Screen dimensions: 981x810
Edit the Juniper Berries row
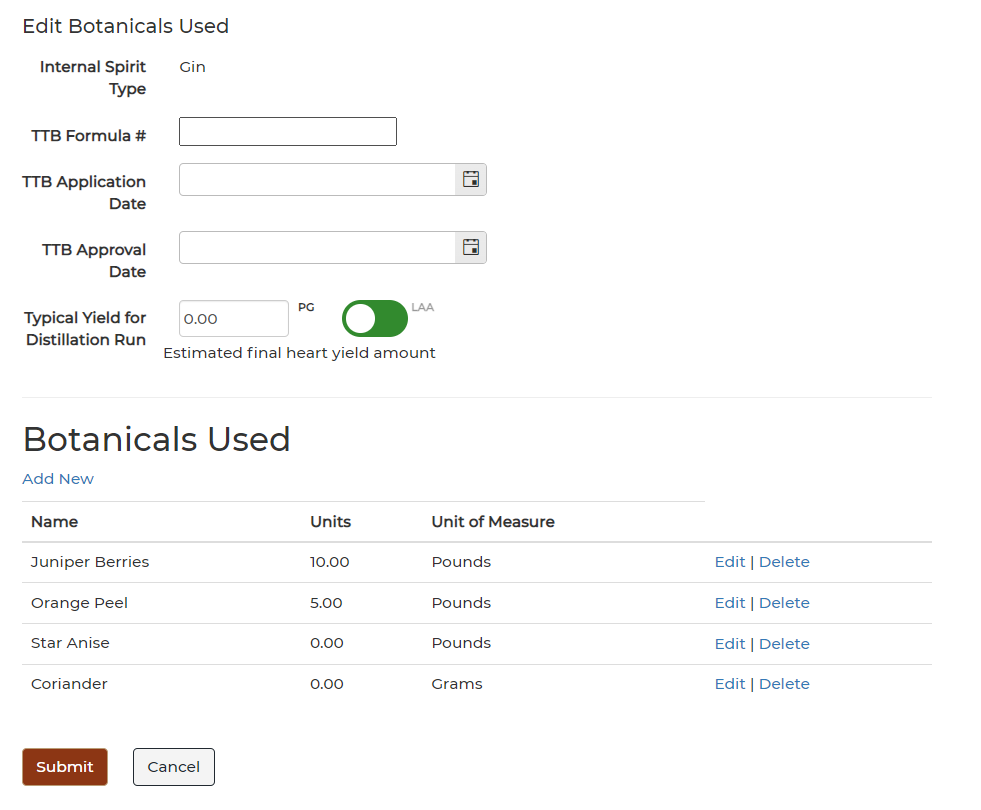pos(729,562)
